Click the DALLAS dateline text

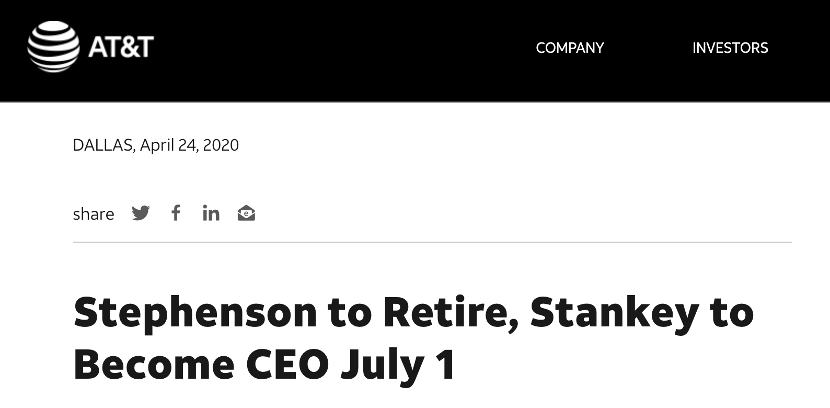[x=103, y=145]
